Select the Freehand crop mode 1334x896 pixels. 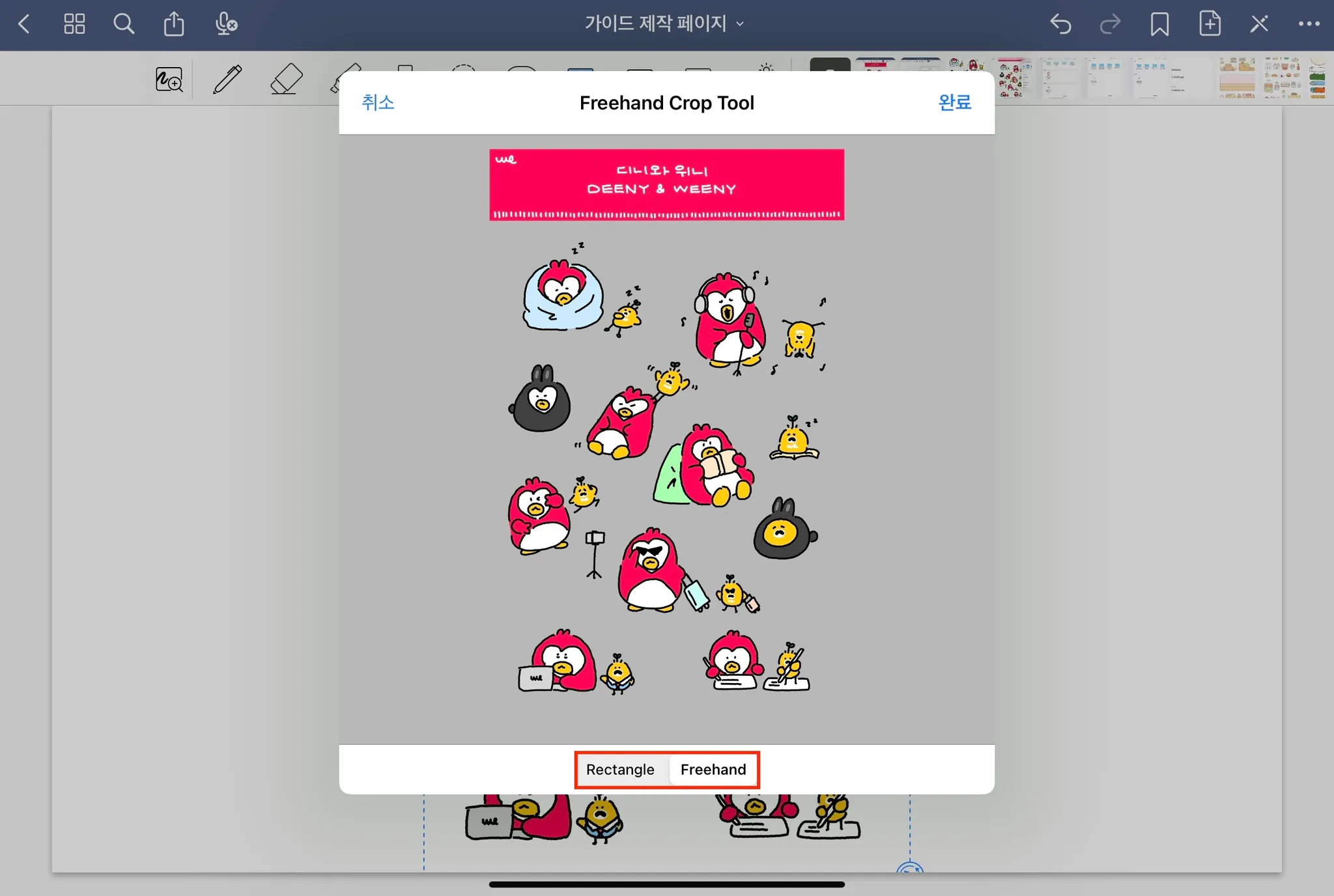coord(713,770)
